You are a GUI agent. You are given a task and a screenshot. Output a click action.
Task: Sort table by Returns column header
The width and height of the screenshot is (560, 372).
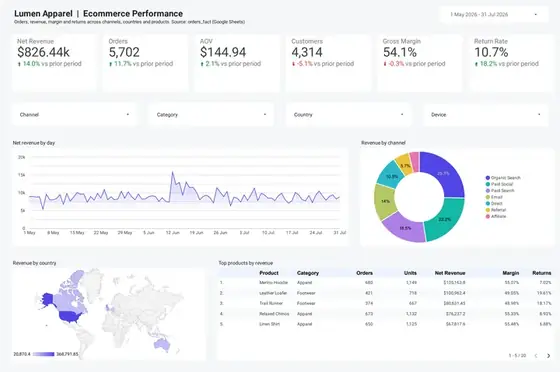tap(542, 273)
